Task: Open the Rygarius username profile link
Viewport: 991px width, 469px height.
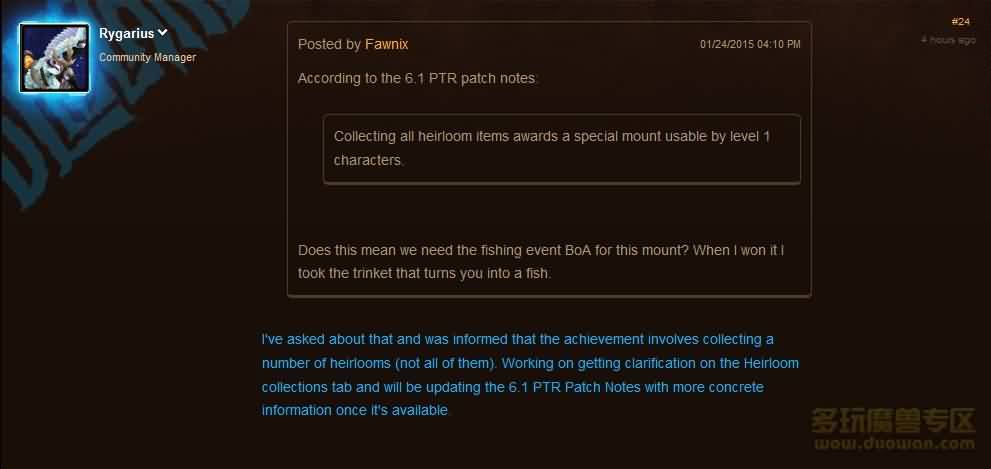Action: 126,34
